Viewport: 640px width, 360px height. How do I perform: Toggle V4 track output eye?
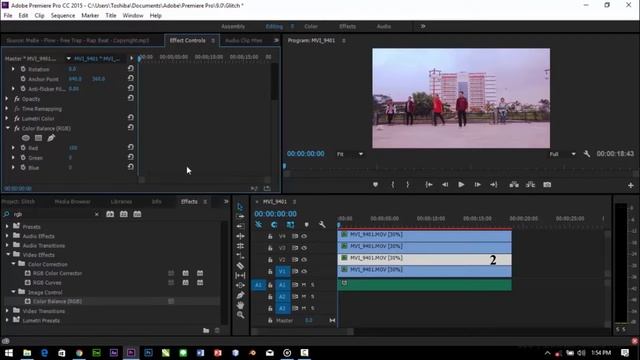[x=304, y=236]
